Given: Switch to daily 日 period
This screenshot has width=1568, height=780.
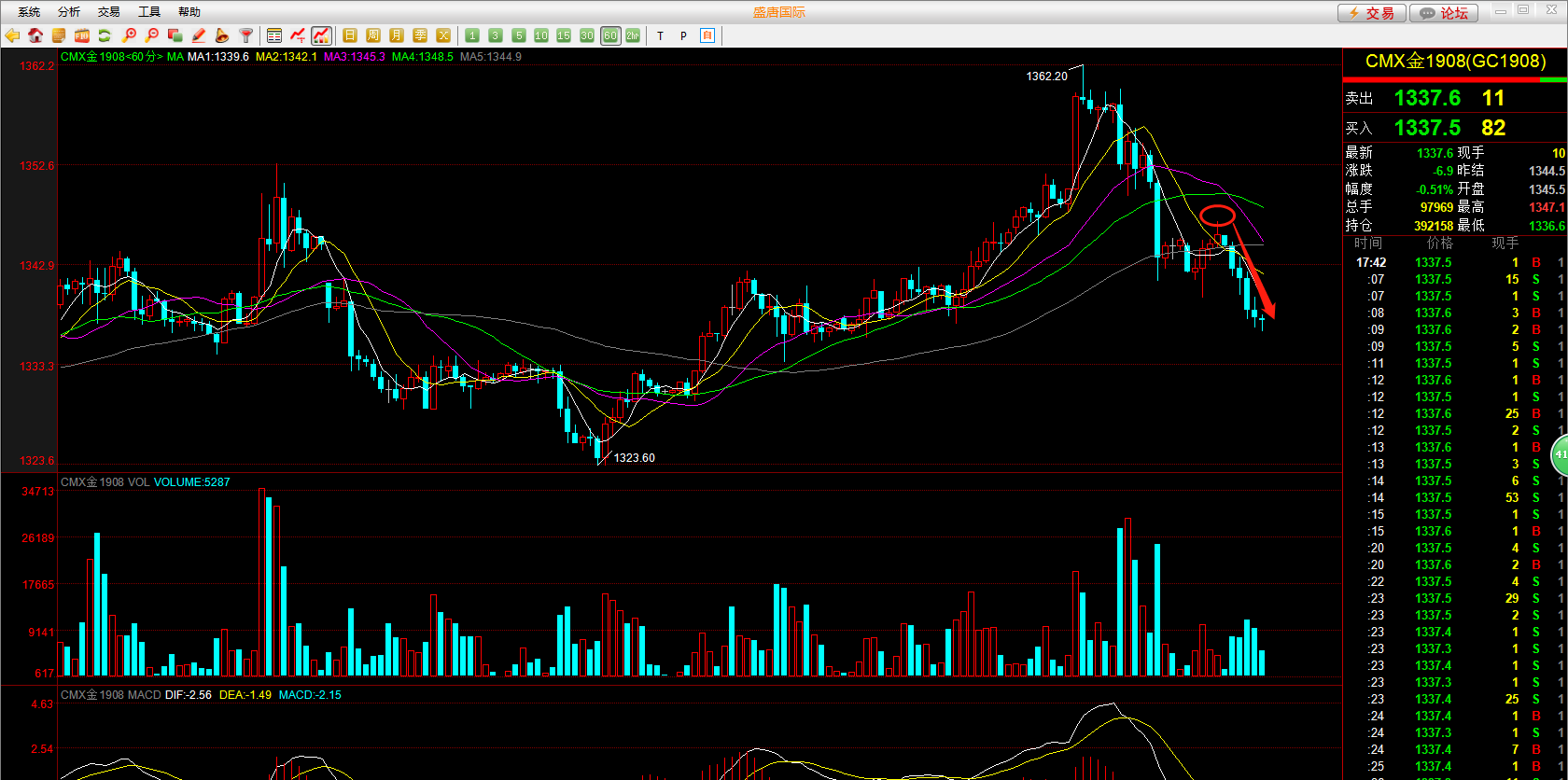Looking at the screenshot, I should [x=350, y=35].
